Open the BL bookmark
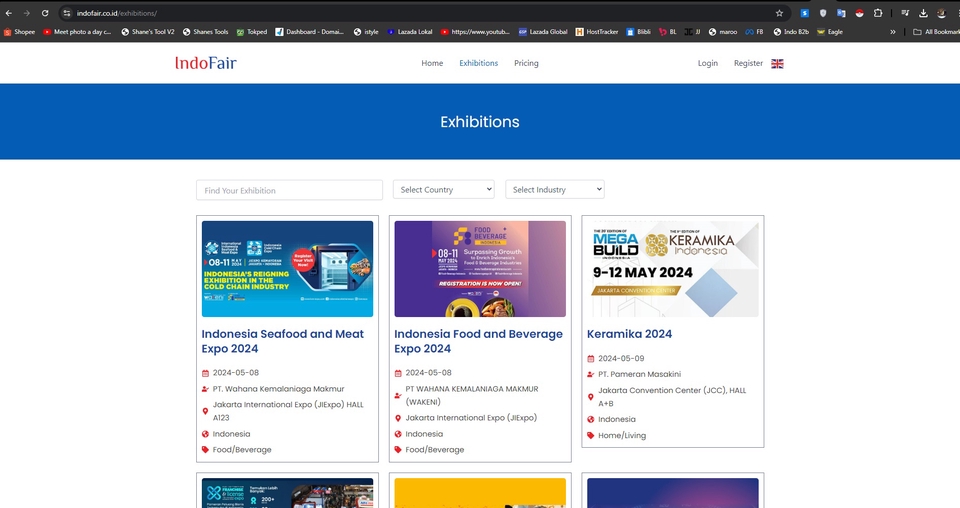 click(x=667, y=32)
